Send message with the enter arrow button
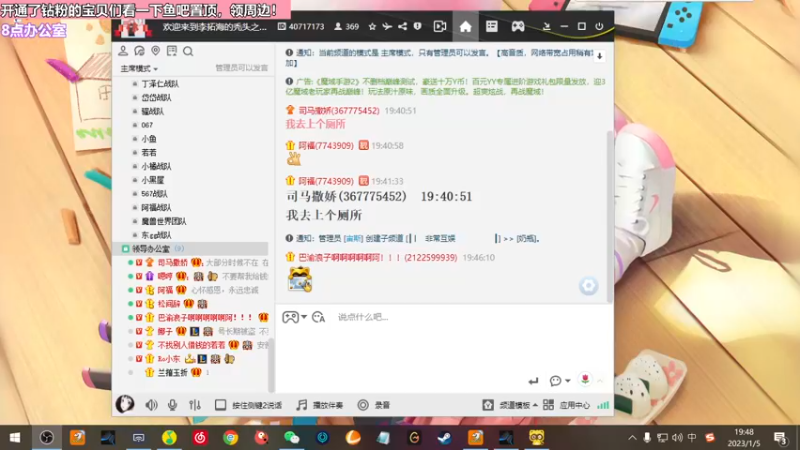The image size is (800, 450). [x=533, y=381]
